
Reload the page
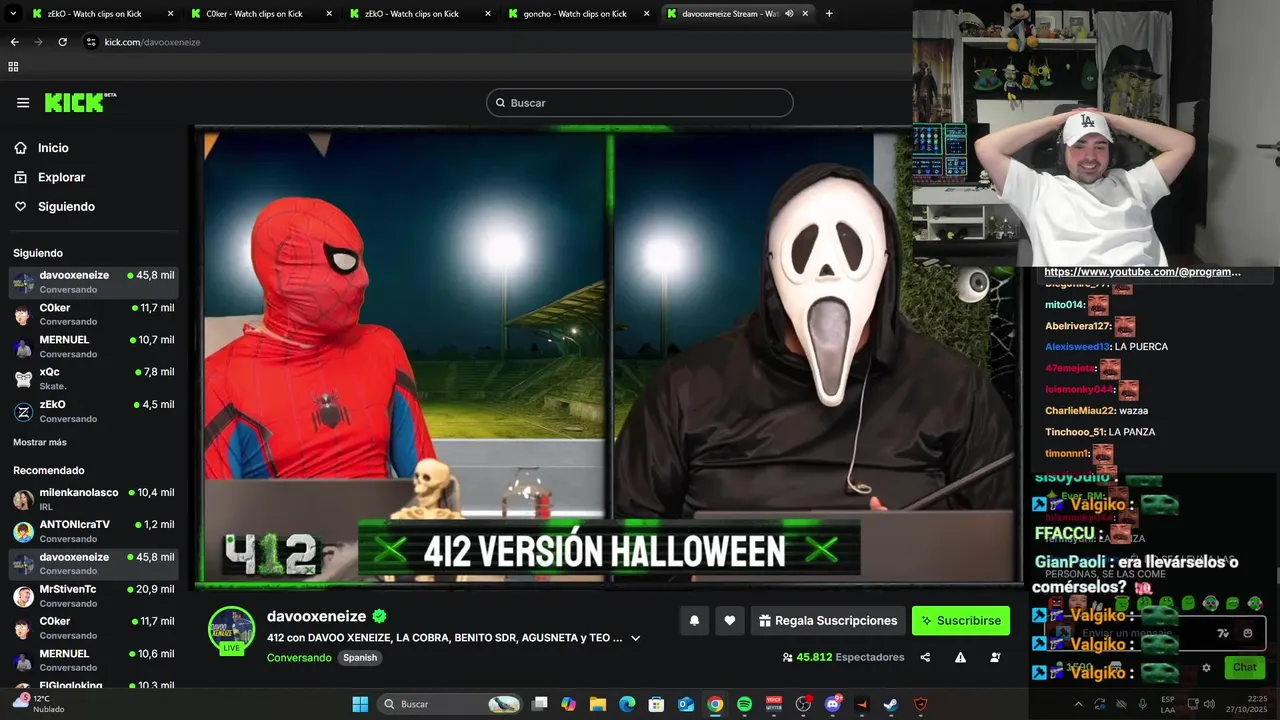coord(62,42)
